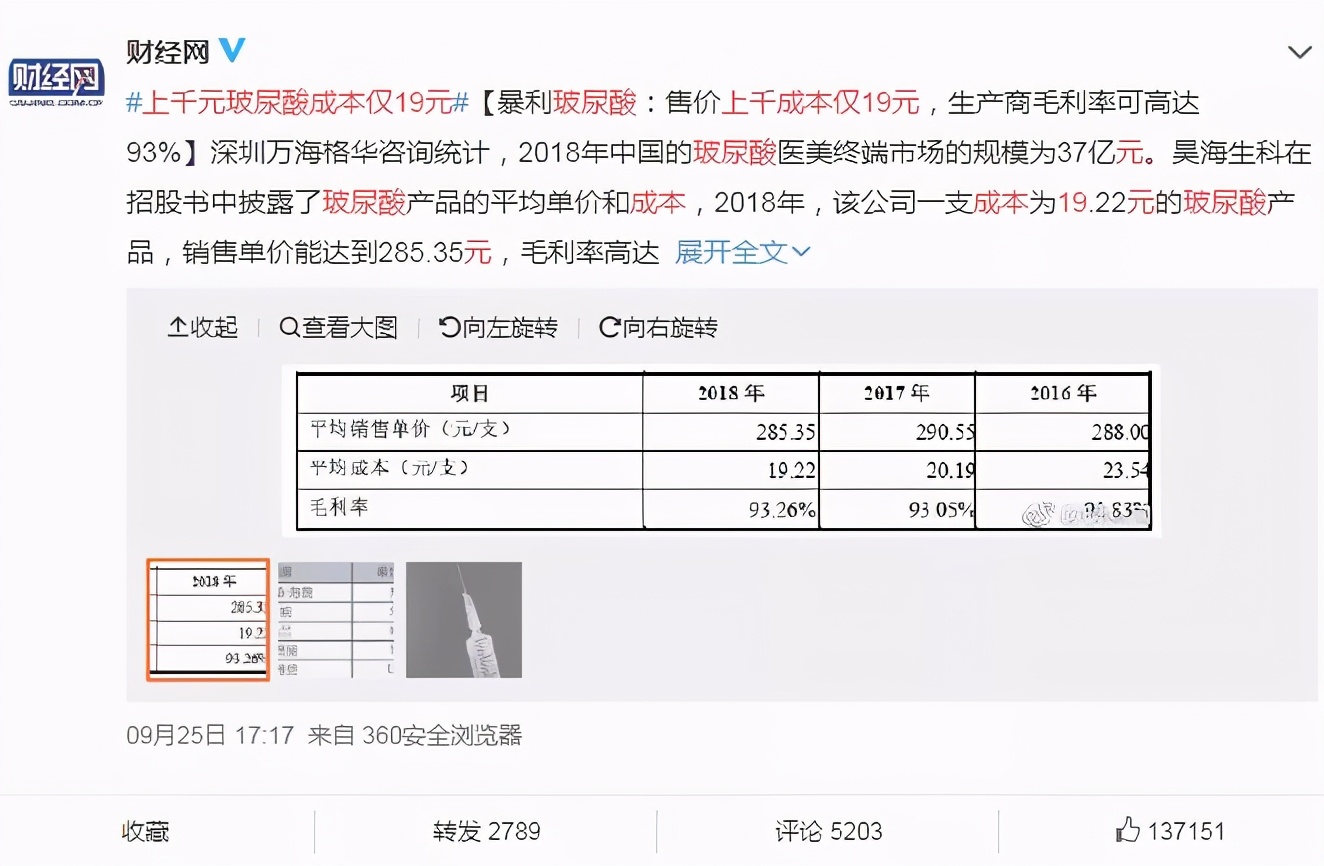1324x866 pixels.
Task: Select the syringe photo thumbnail
Action: tap(464, 620)
